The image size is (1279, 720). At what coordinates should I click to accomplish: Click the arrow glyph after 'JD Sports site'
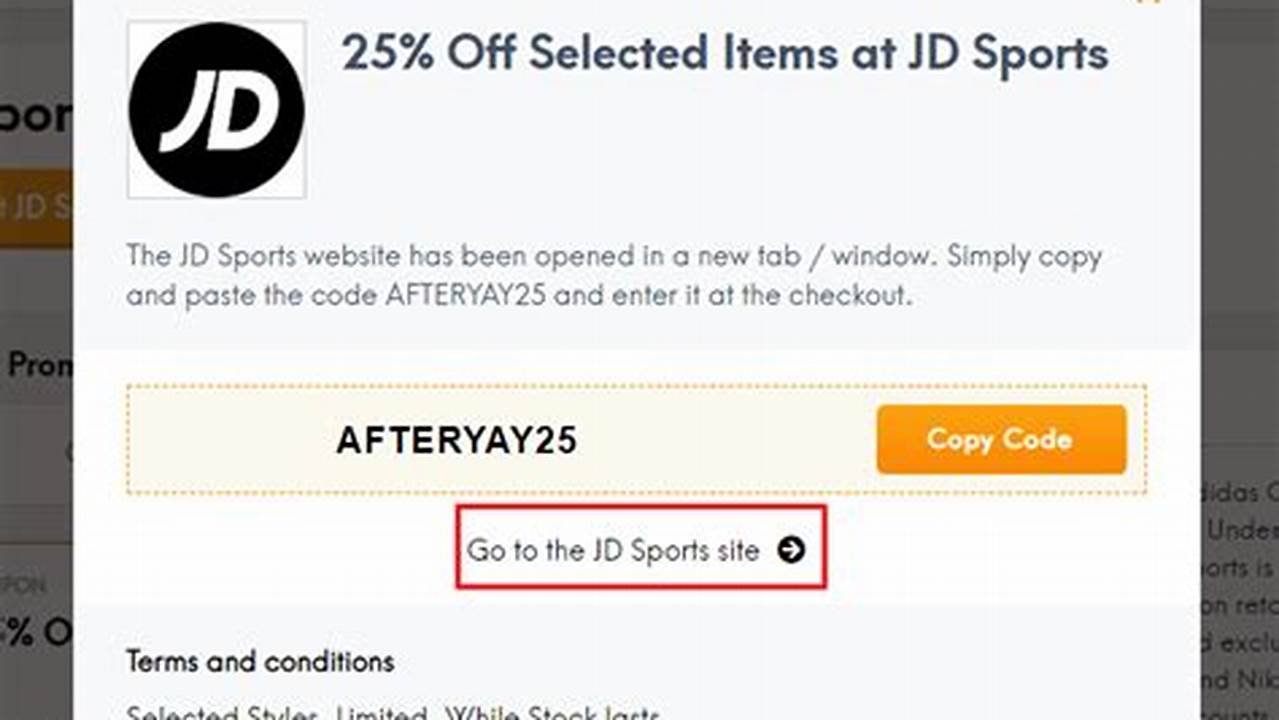[790, 549]
